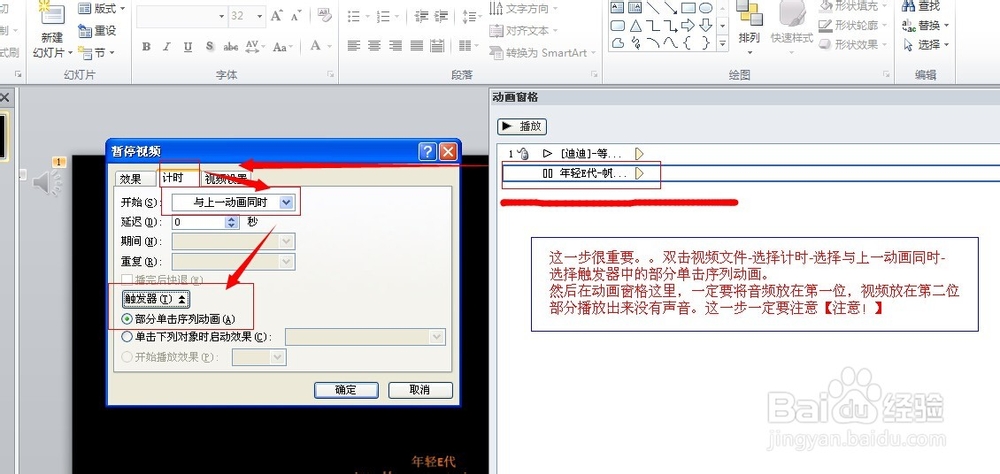
Task: Click the delay spinner arrows
Action: tap(232, 223)
